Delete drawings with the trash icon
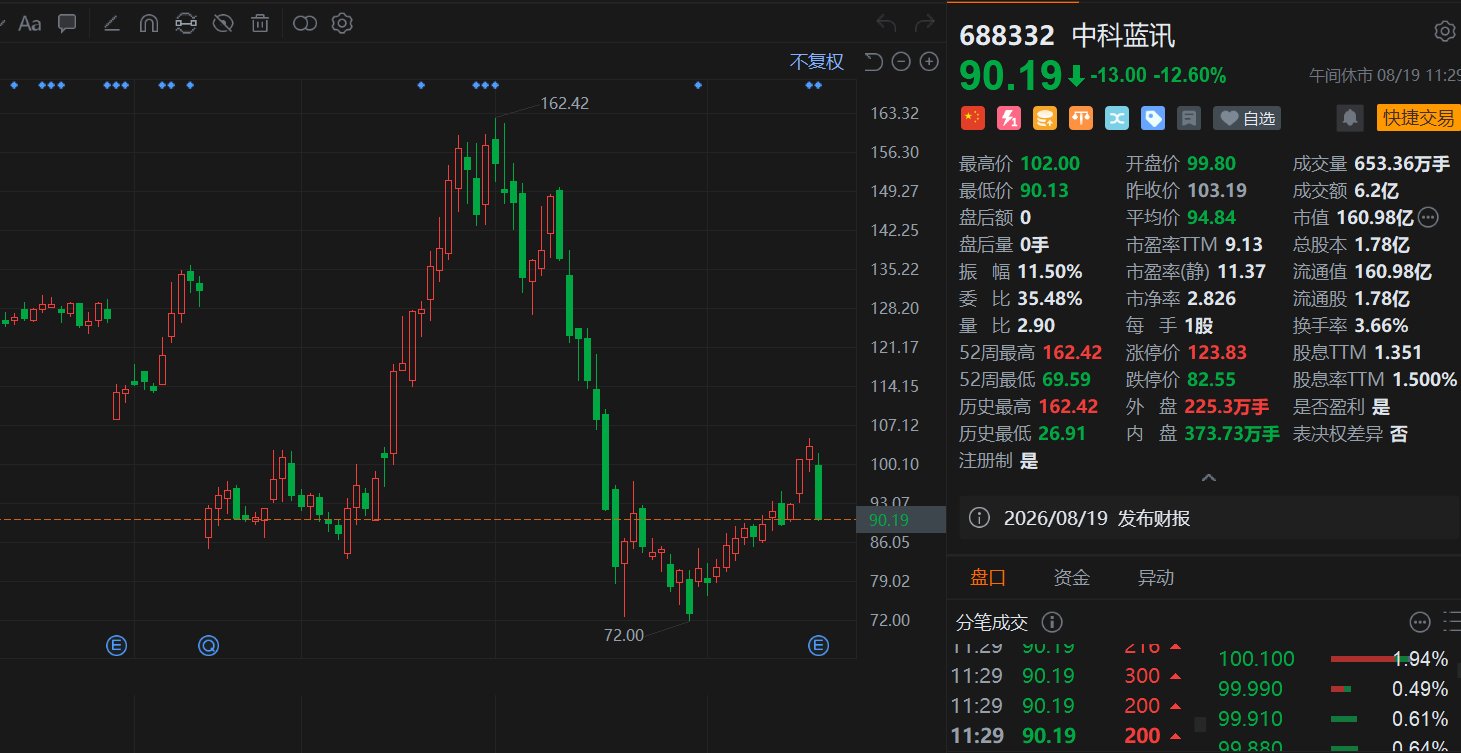 click(260, 23)
